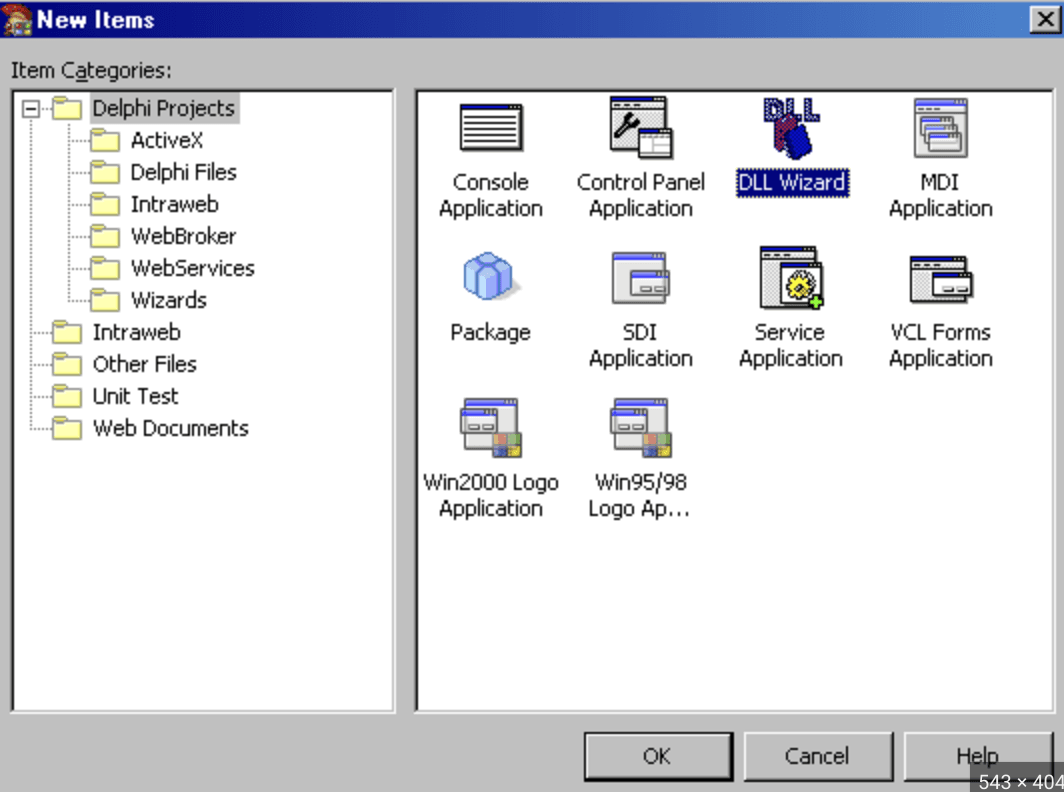
Task: Click the "Console Application" label text
Action: tap(491, 195)
